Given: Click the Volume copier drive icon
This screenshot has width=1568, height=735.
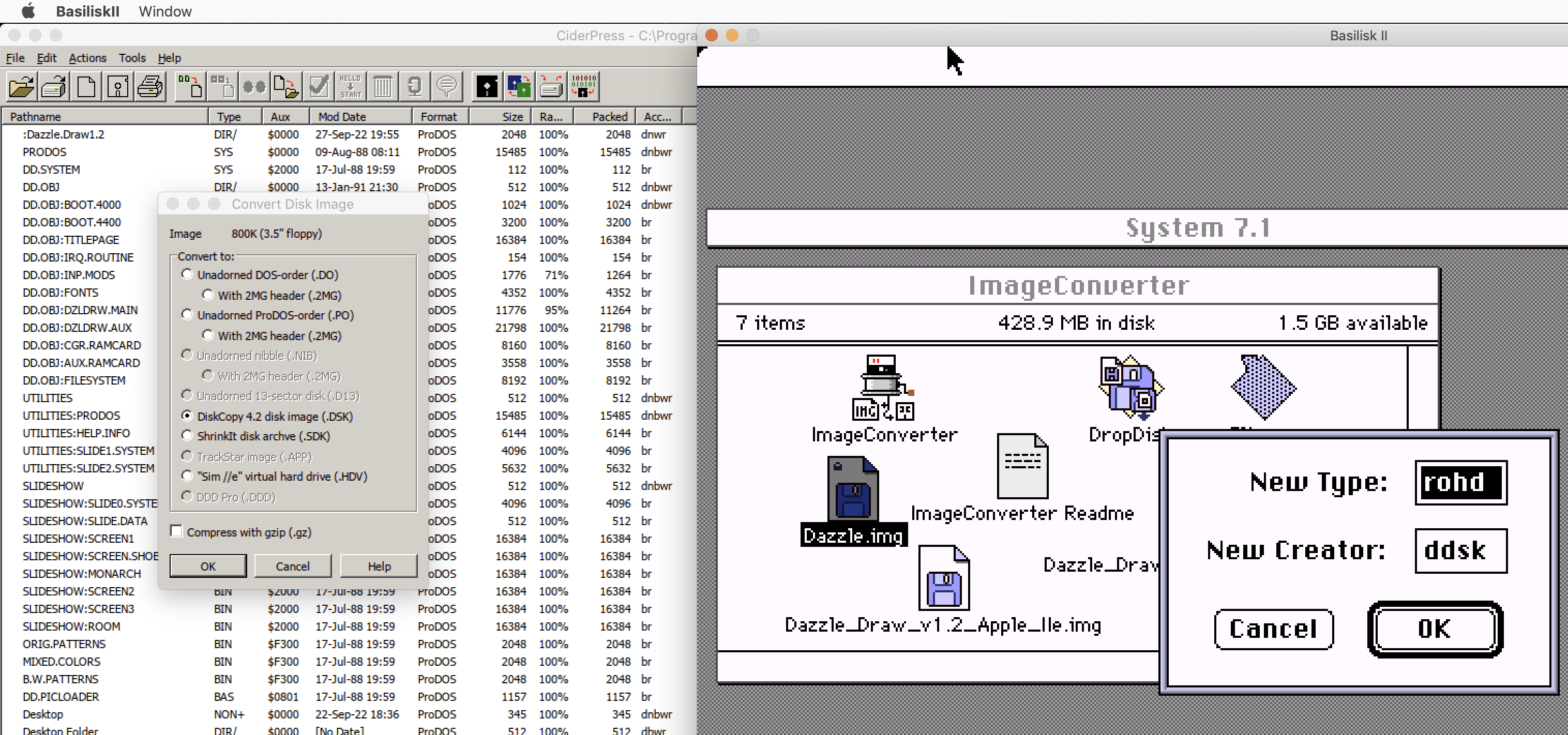Looking at the screenshot, I should (x=551, y=86).
